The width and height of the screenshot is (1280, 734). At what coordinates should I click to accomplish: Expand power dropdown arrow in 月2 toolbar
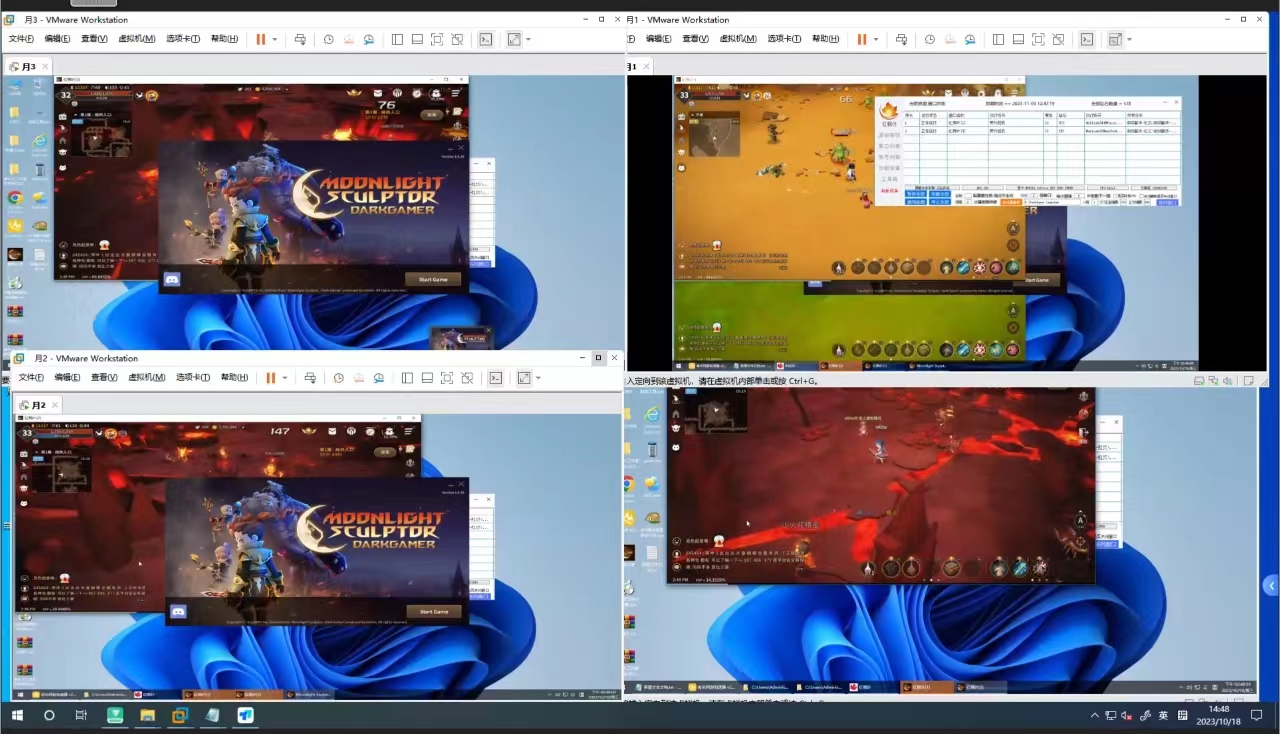point(285,378)
